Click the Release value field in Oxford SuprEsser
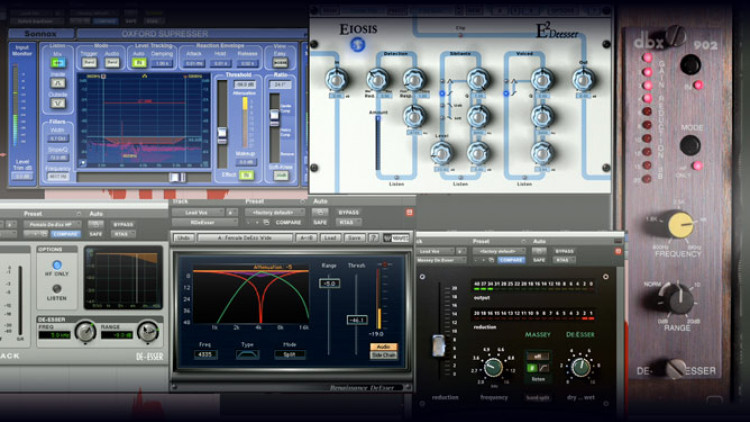Viewport: 750px width, 422px height. pos(247,63)
